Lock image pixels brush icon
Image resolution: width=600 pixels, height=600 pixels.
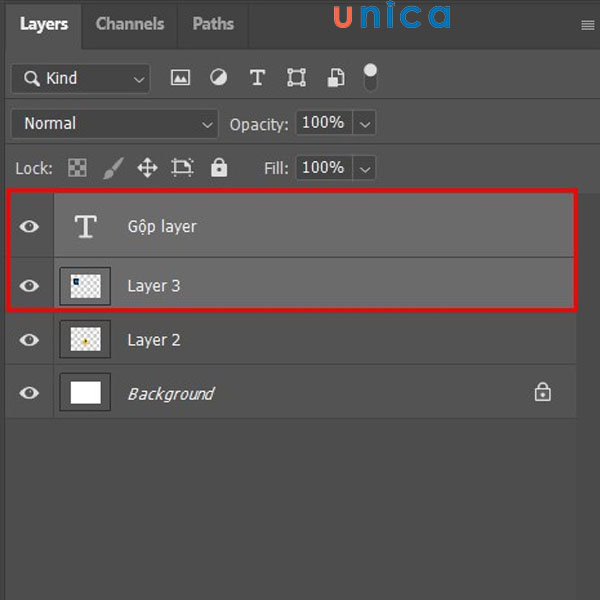point(113,168)
